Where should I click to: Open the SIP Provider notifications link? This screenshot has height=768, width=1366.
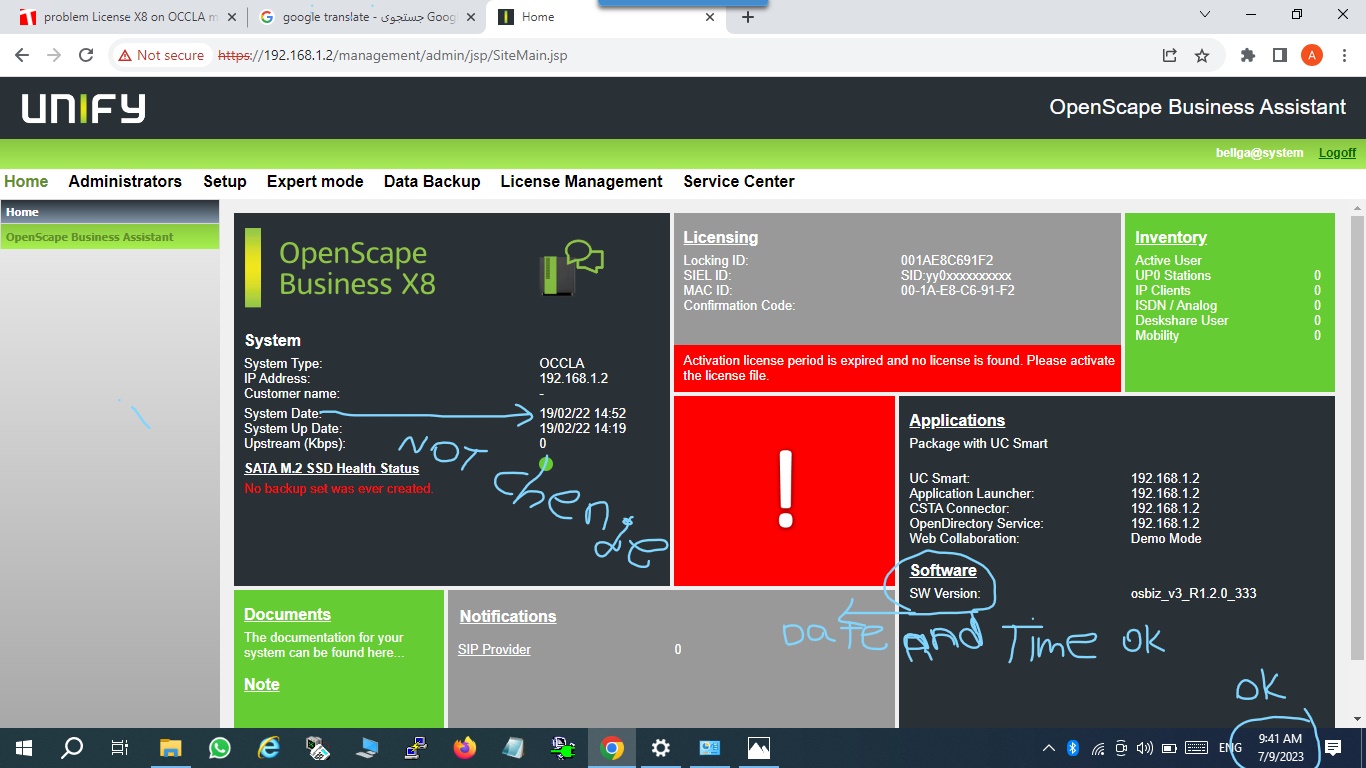(x=494, y=649)
